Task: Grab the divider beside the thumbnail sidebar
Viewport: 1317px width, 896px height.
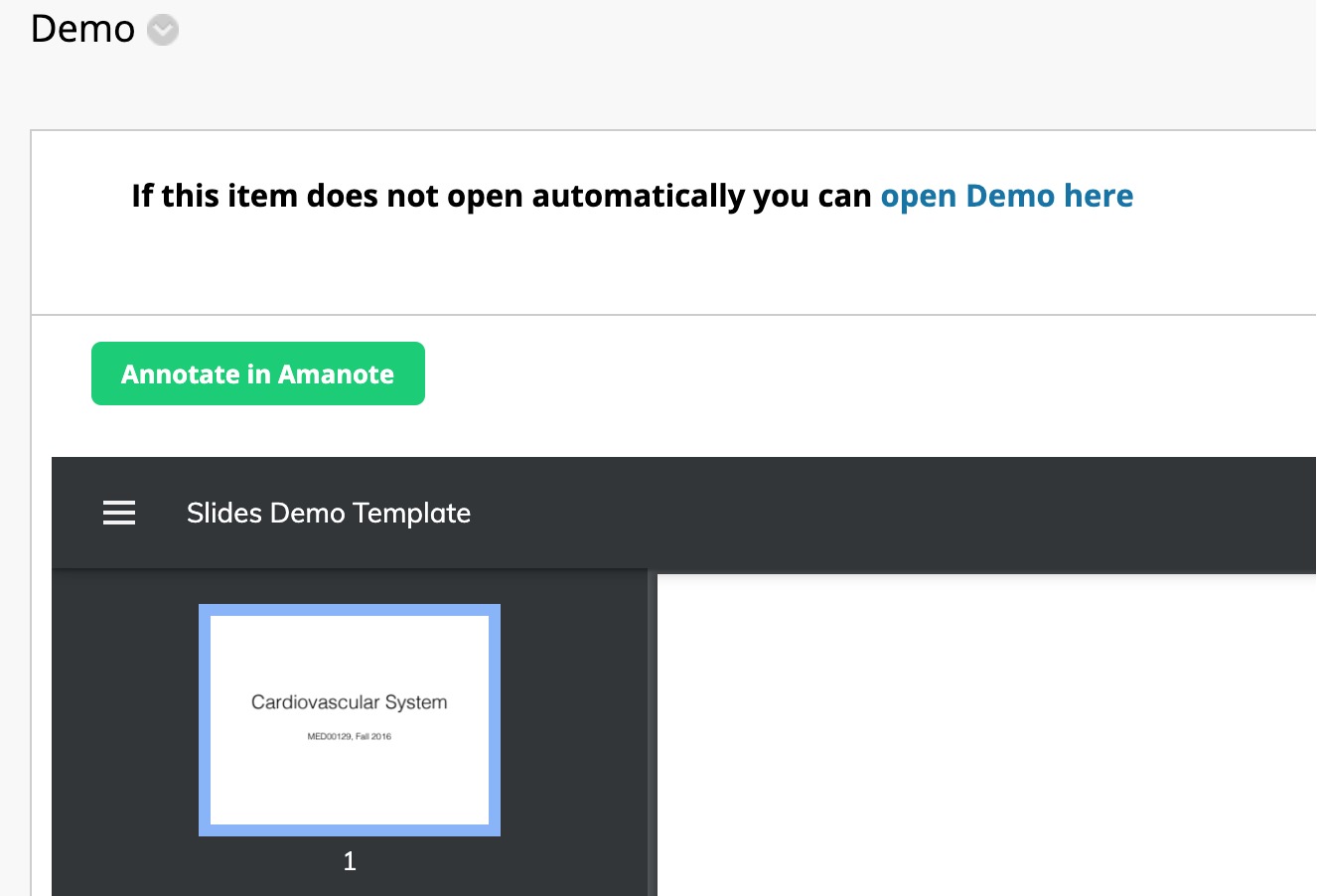Action: [x=653, y=733]
